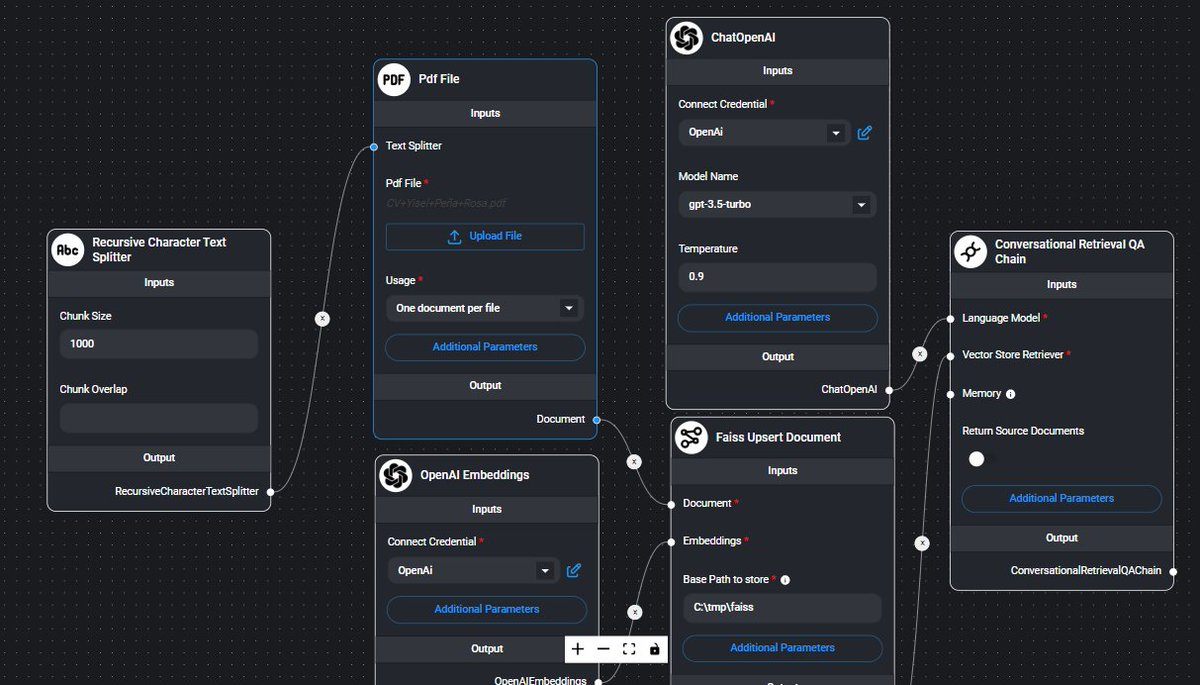Zoom out with the minus control
The height and width of the screenshot is (685, 1200).
[x=603, y=649]
